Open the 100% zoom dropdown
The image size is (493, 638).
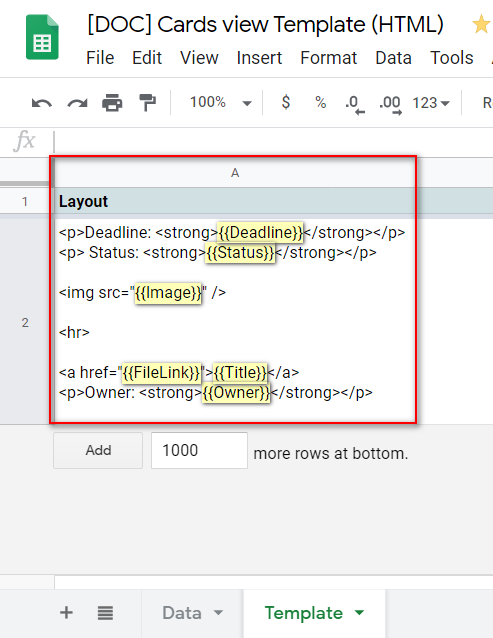[x=221, y=103]
